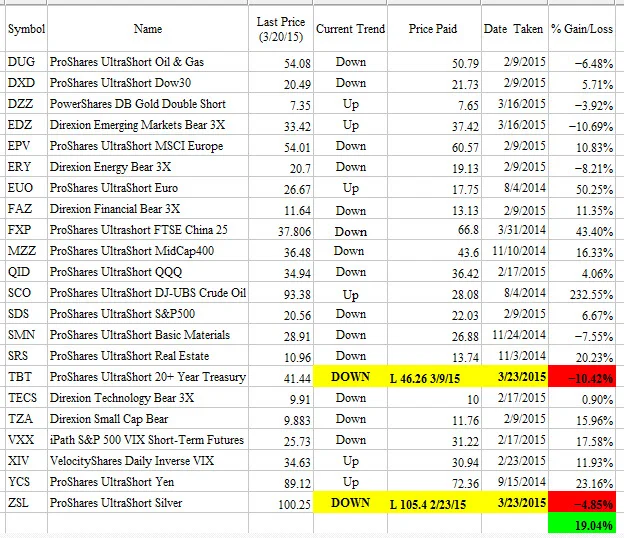Click the 37.806 last price cell

click(281, 230)
